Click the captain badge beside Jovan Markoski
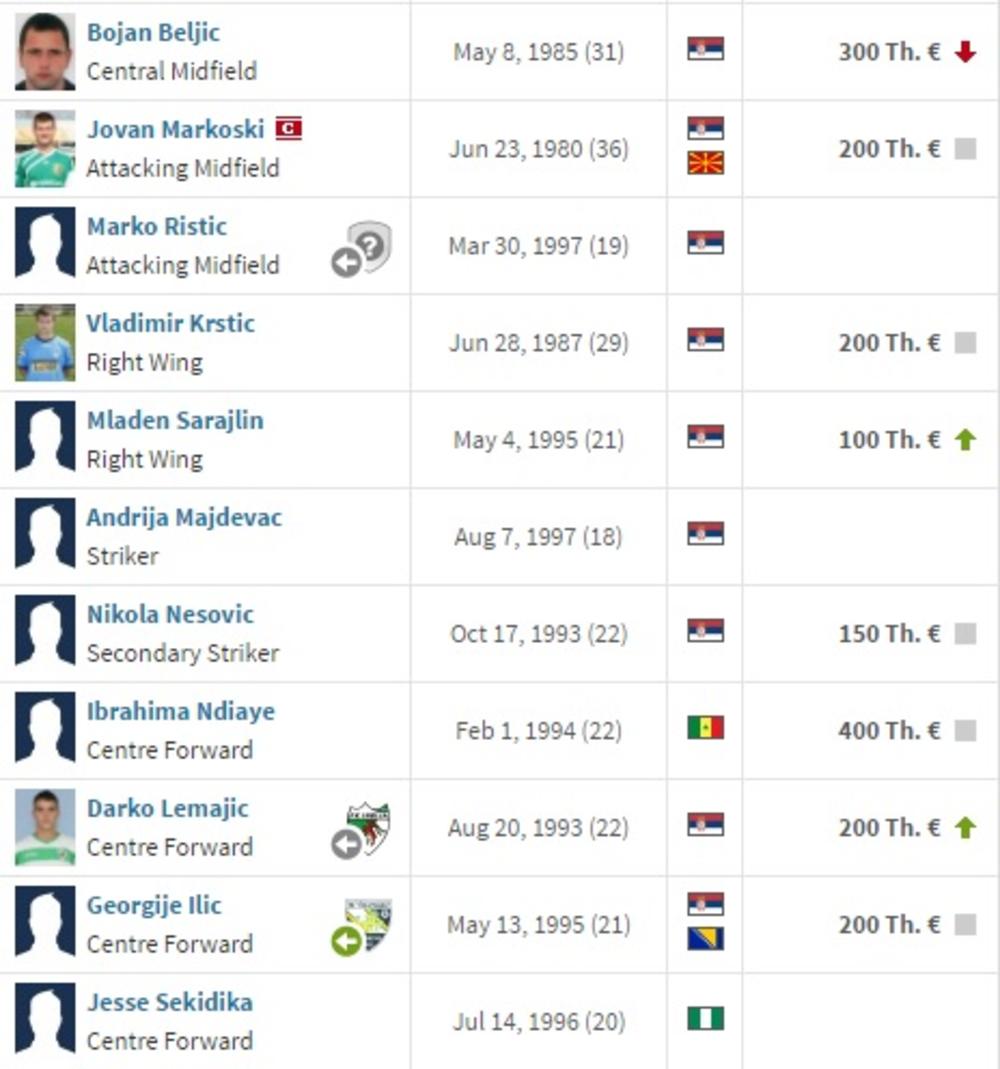The height and width of the screenshot is (1069, 1000). (288, 129)
